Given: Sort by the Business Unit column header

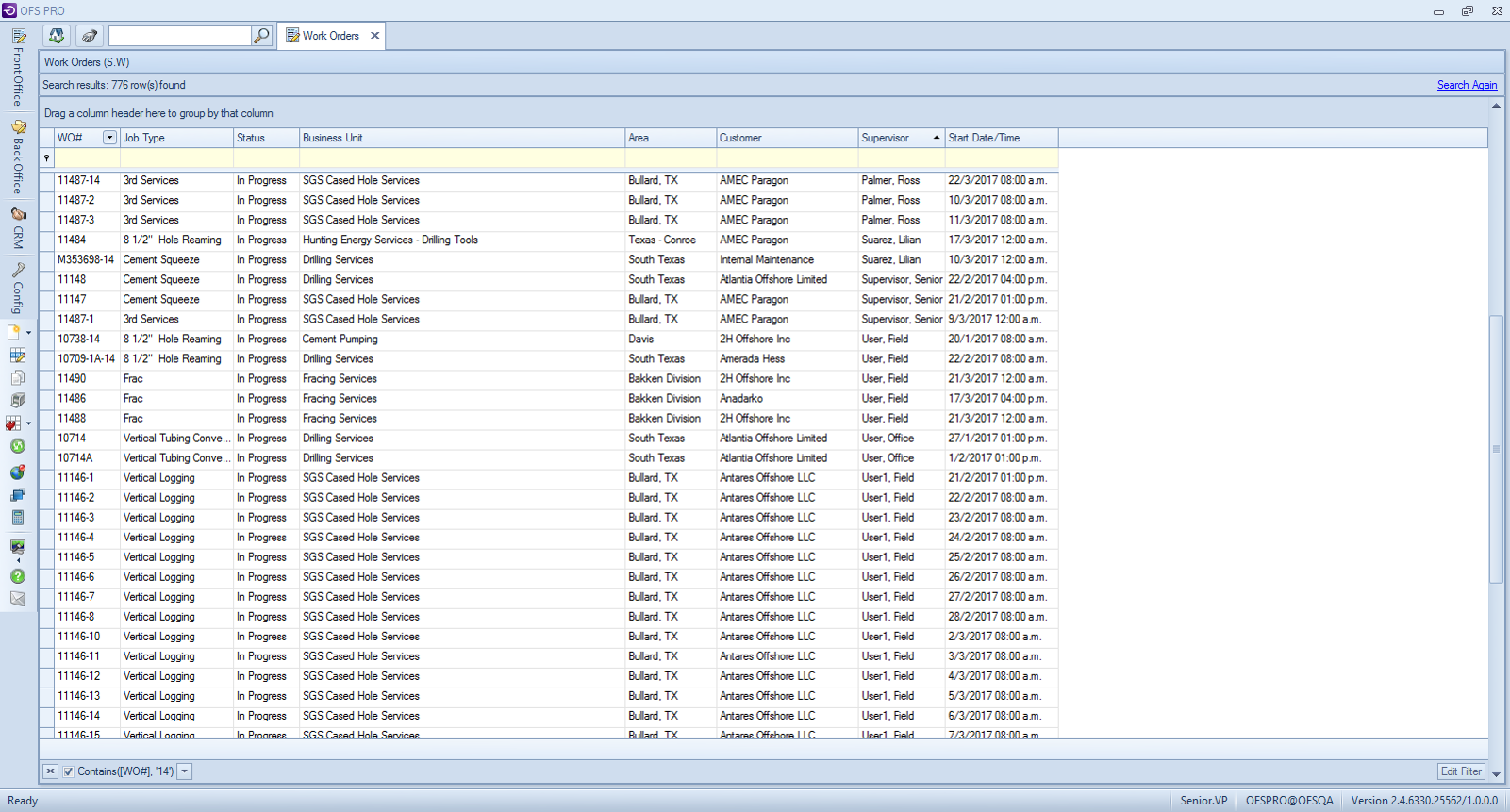Looking at the screenshot, I should [462, 138].
